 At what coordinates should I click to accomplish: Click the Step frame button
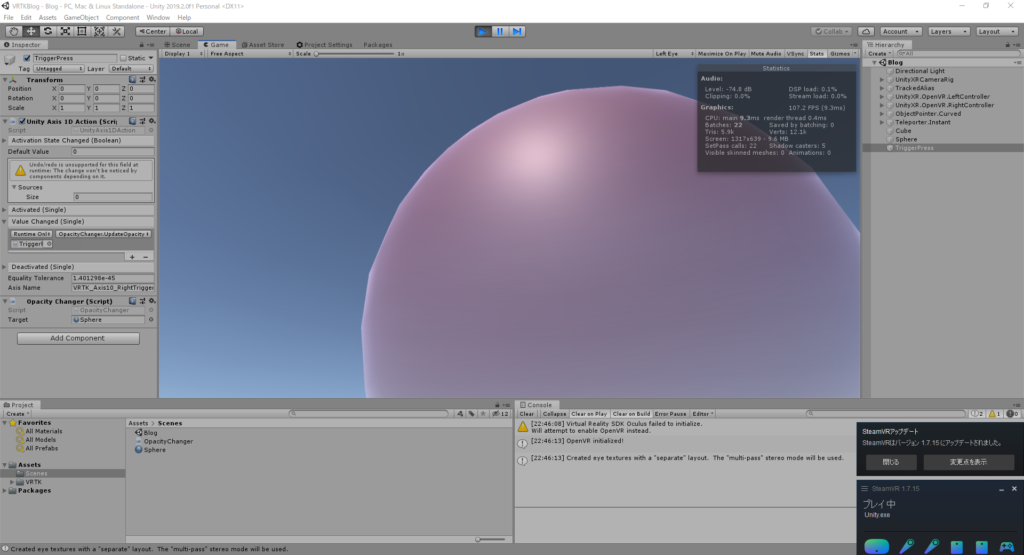coord(517,31)
